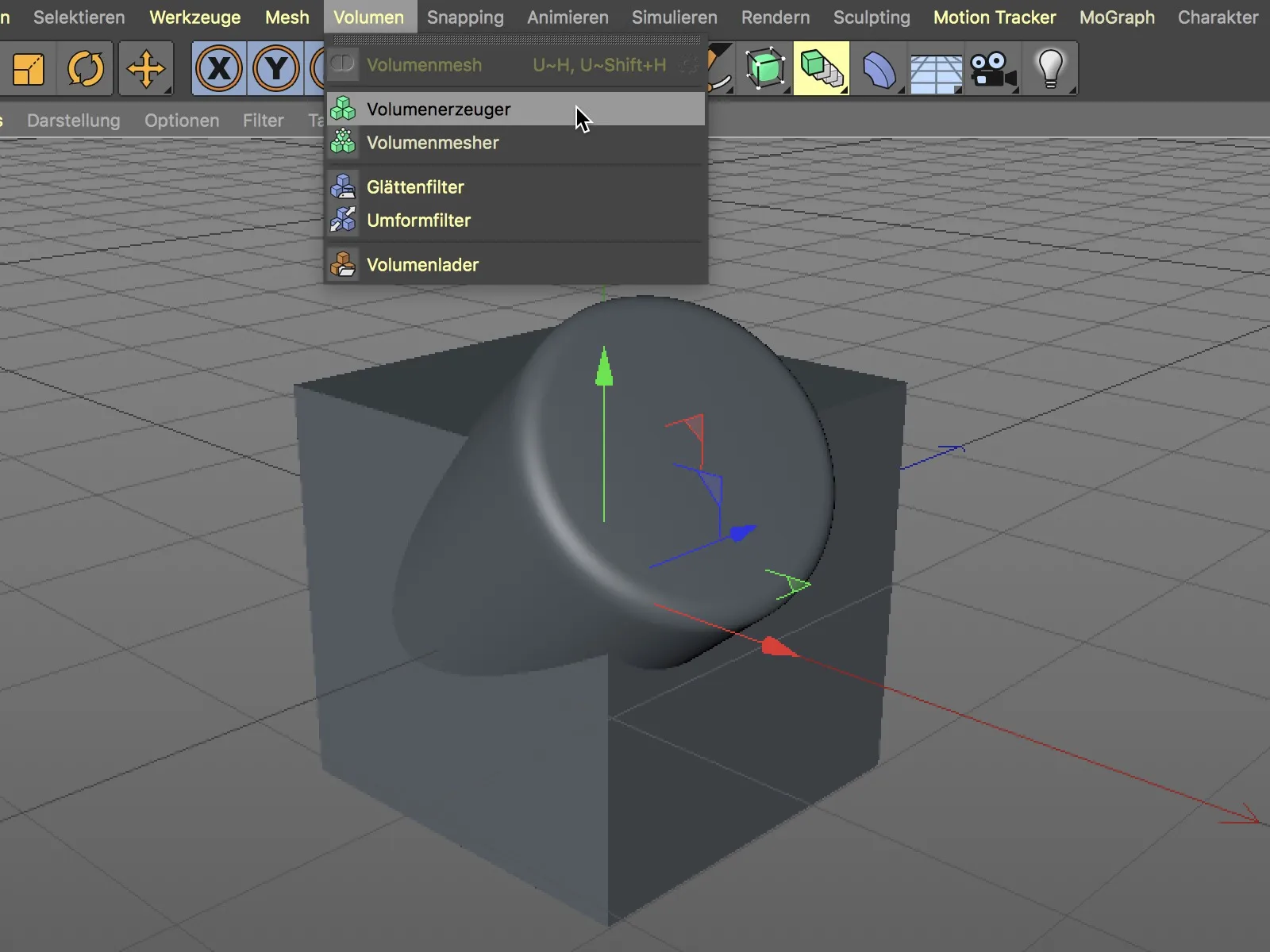This screenshot has width=1270, height=952.
Task: Click the green Y-axis arrow handle
Action: click(x=604, y=367)
